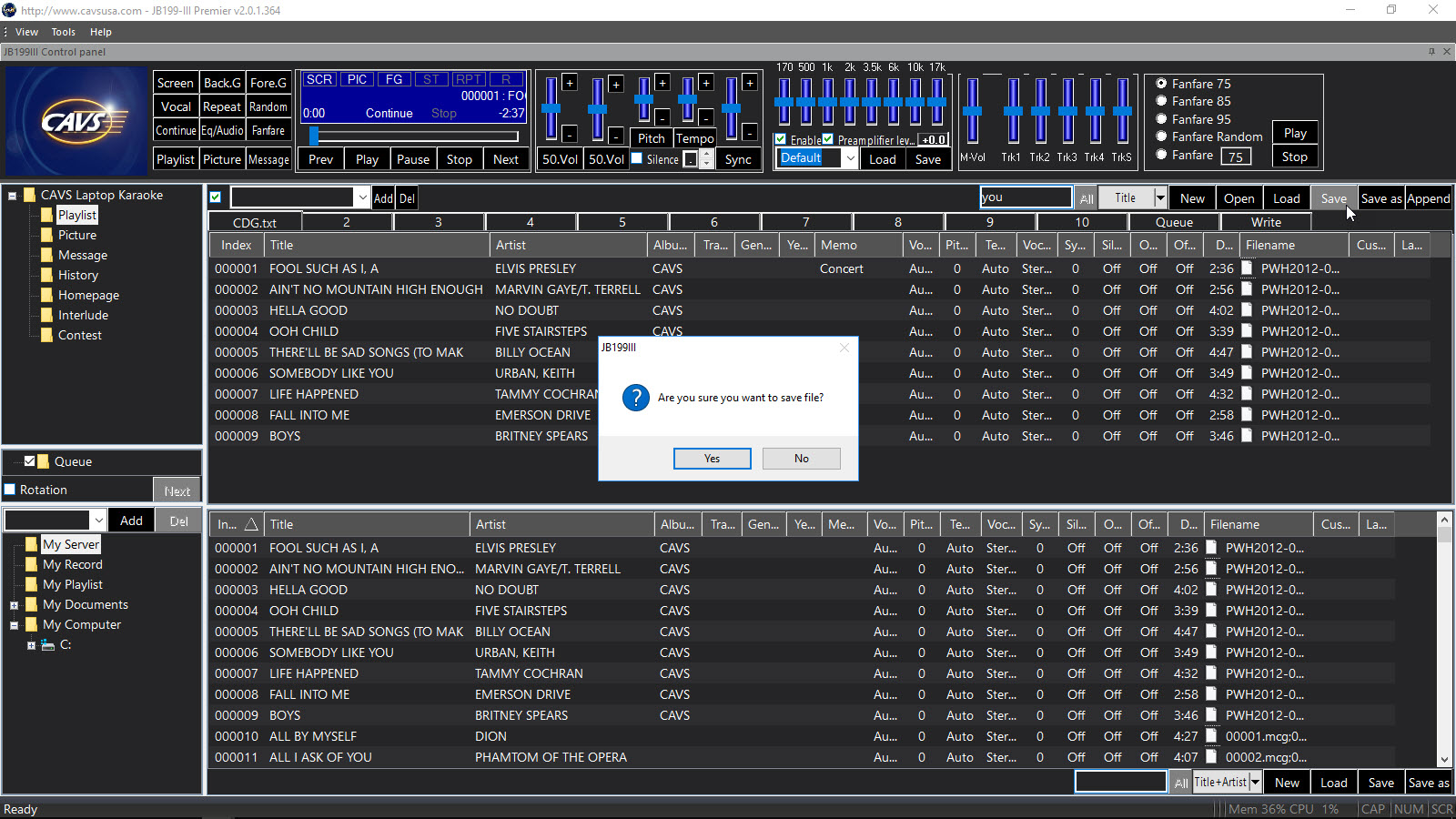Enable the Rotation checkbox
Image resolution: width=1456 pixels, height=819 pixels.
10,490
